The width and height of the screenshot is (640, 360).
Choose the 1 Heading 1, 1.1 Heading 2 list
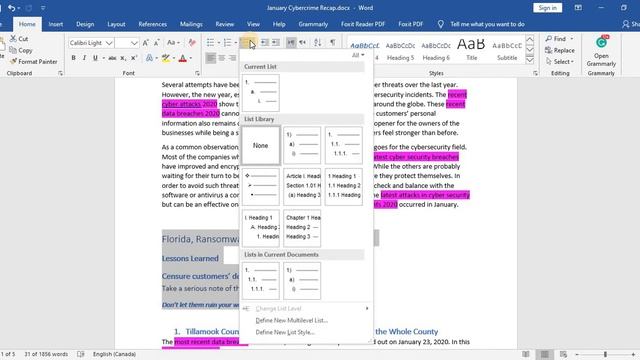pyautogui.click(x=344, y=187)
